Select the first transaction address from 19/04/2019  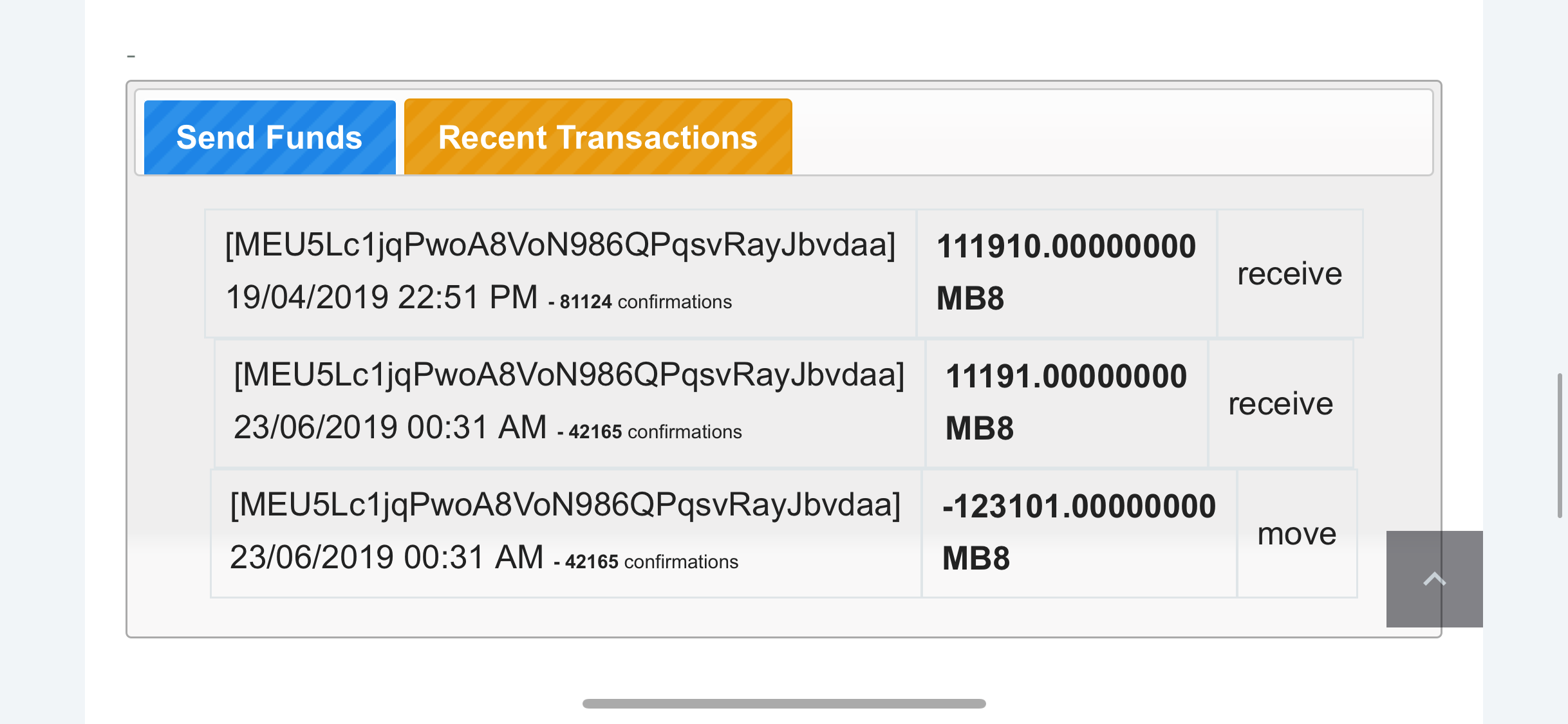point(560,245)
